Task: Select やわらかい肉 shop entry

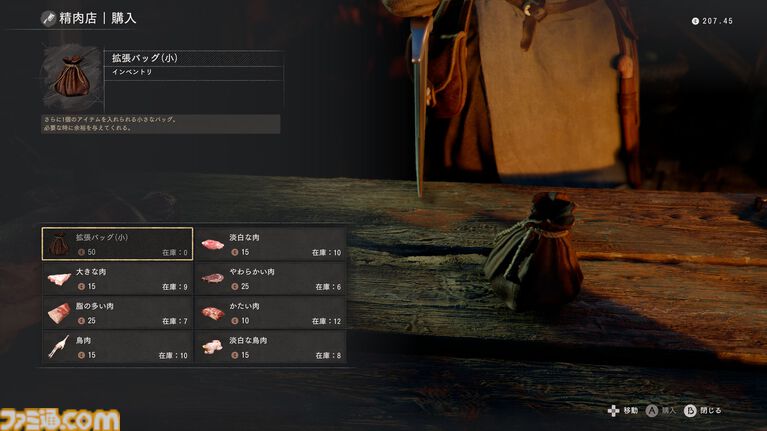Action: click(271, 278)
